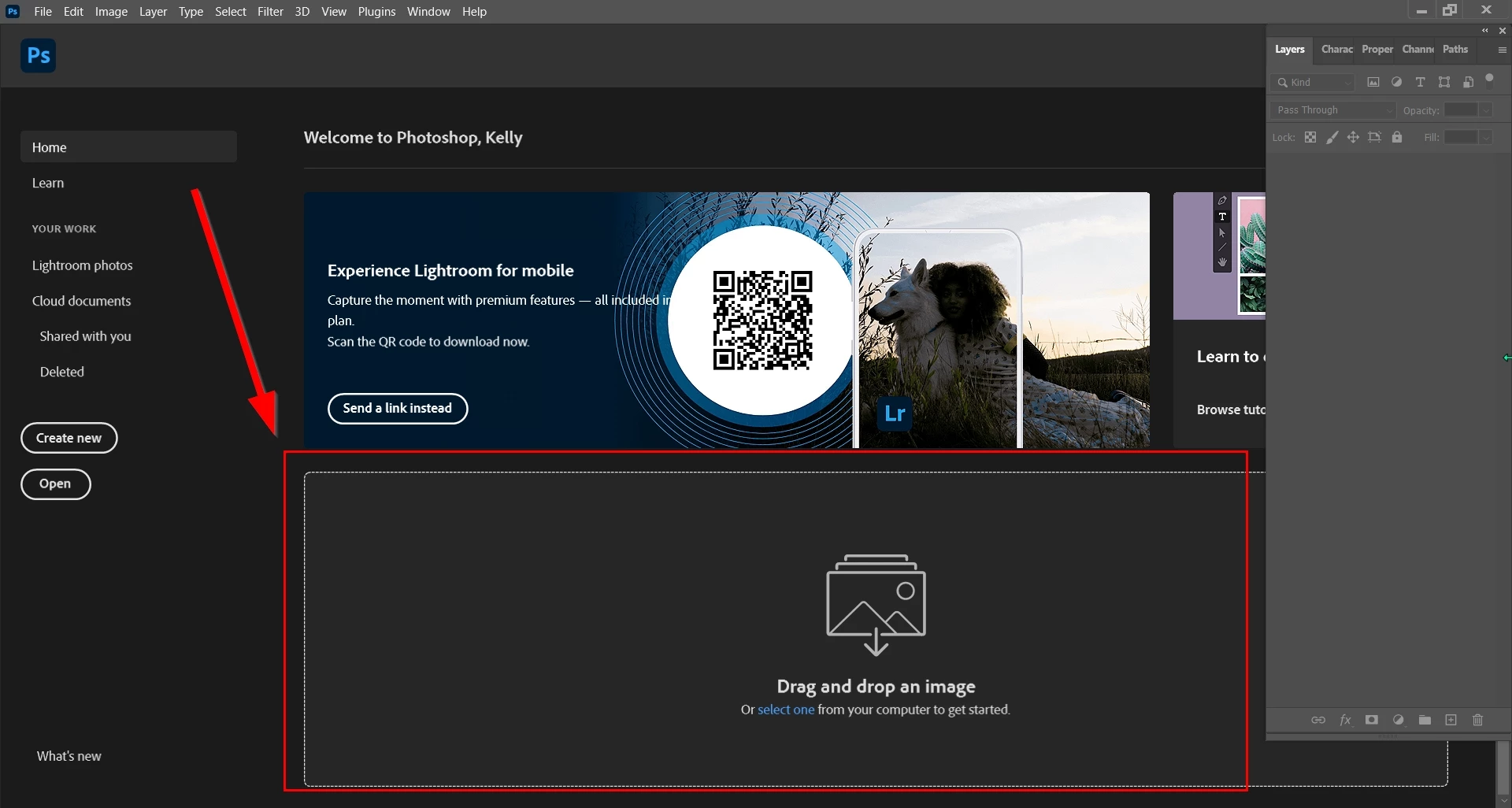This screenshot has width=1512, height=808.
Task: Click the Open button
Action: tap(55, 484)
